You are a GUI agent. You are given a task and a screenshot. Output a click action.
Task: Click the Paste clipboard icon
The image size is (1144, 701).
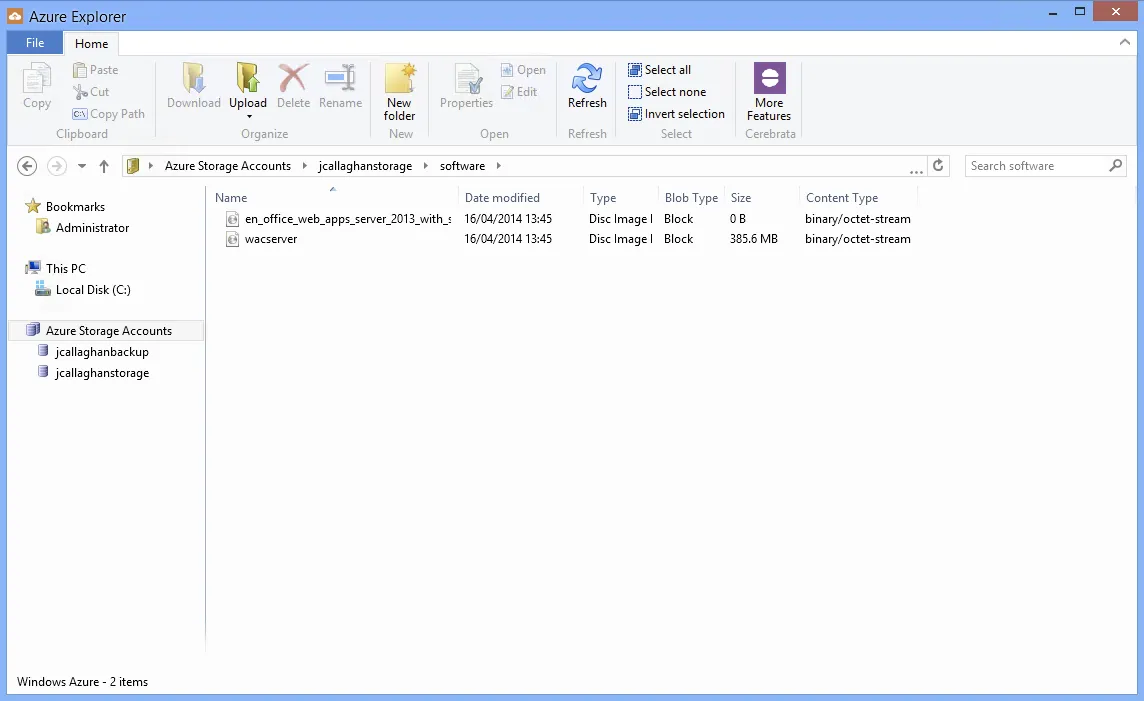point(80,70)
